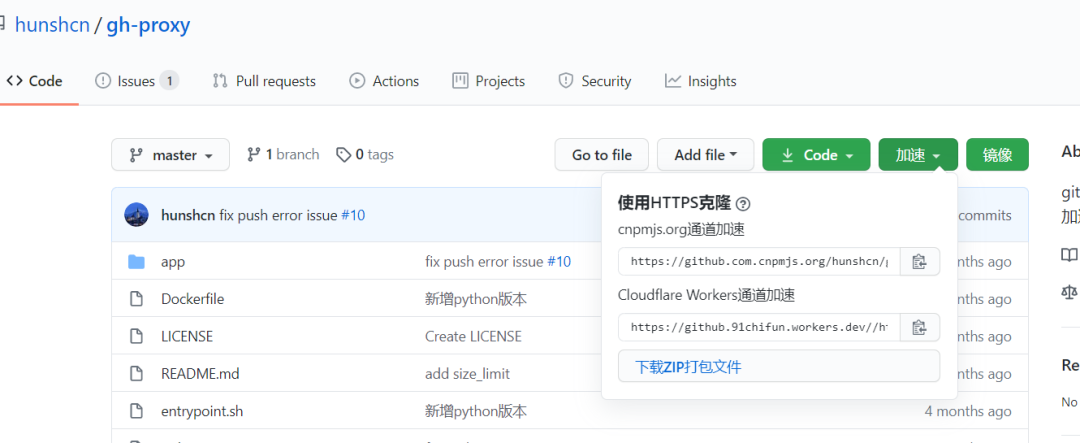Image resolution: width=1080 pixels, height=443 pixels.
Task: Click the help icon beside 使用HTTPS克隆
Action: (x=743, y=204)
